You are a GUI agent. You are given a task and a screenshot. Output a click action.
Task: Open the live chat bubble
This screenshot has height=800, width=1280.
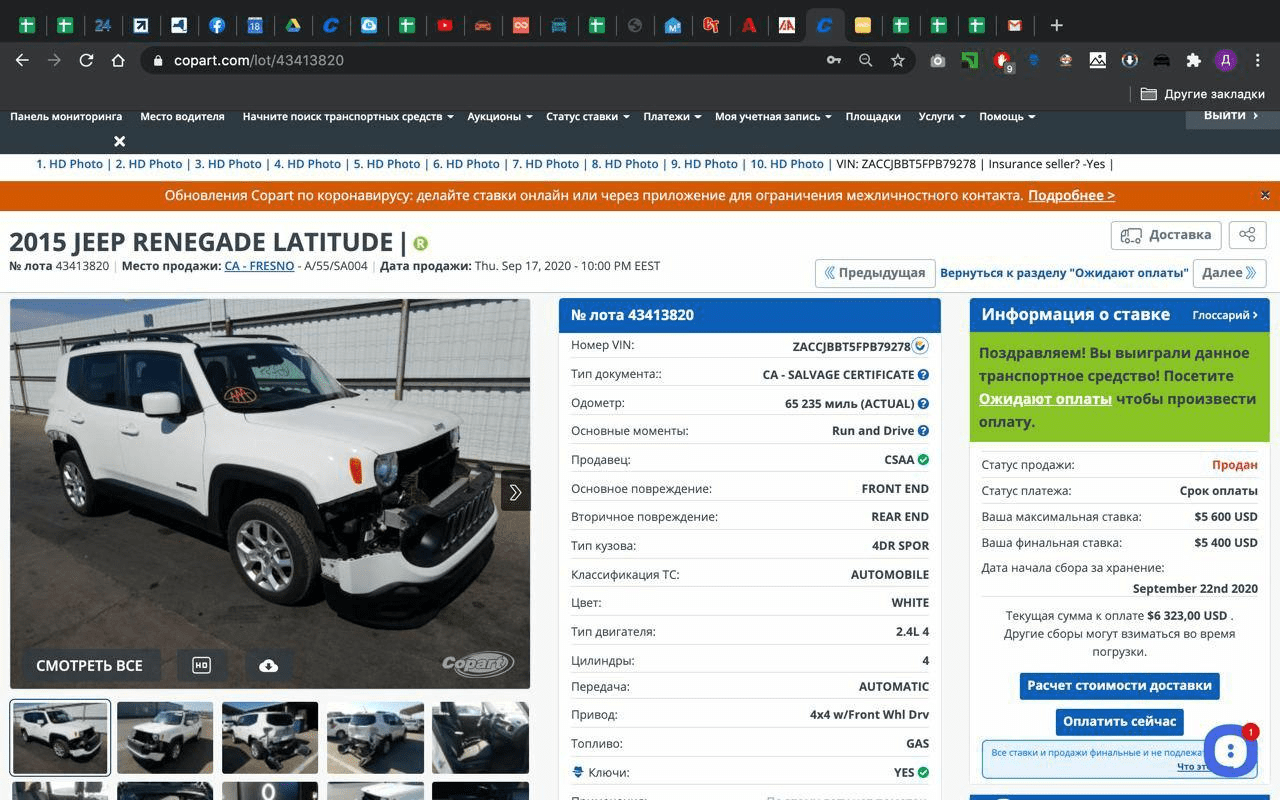coord(1230,751)
